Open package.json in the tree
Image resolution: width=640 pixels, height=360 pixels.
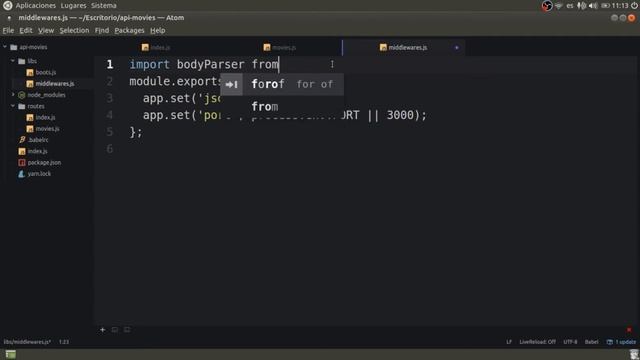click(44, 162)
